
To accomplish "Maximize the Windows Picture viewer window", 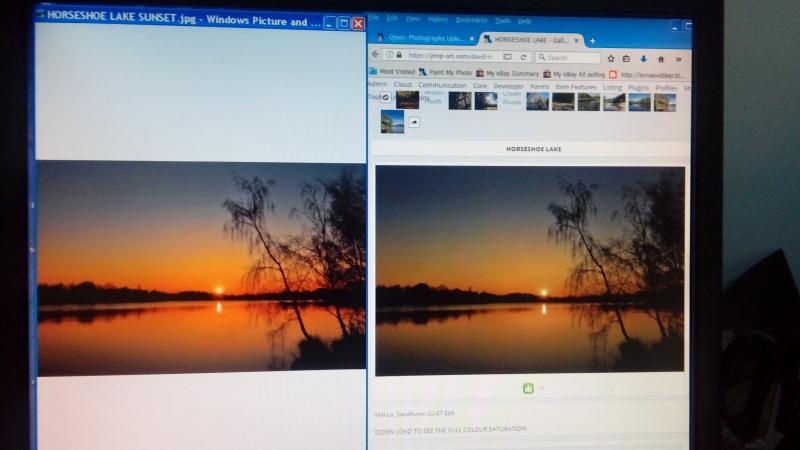I will coord(344,23).
